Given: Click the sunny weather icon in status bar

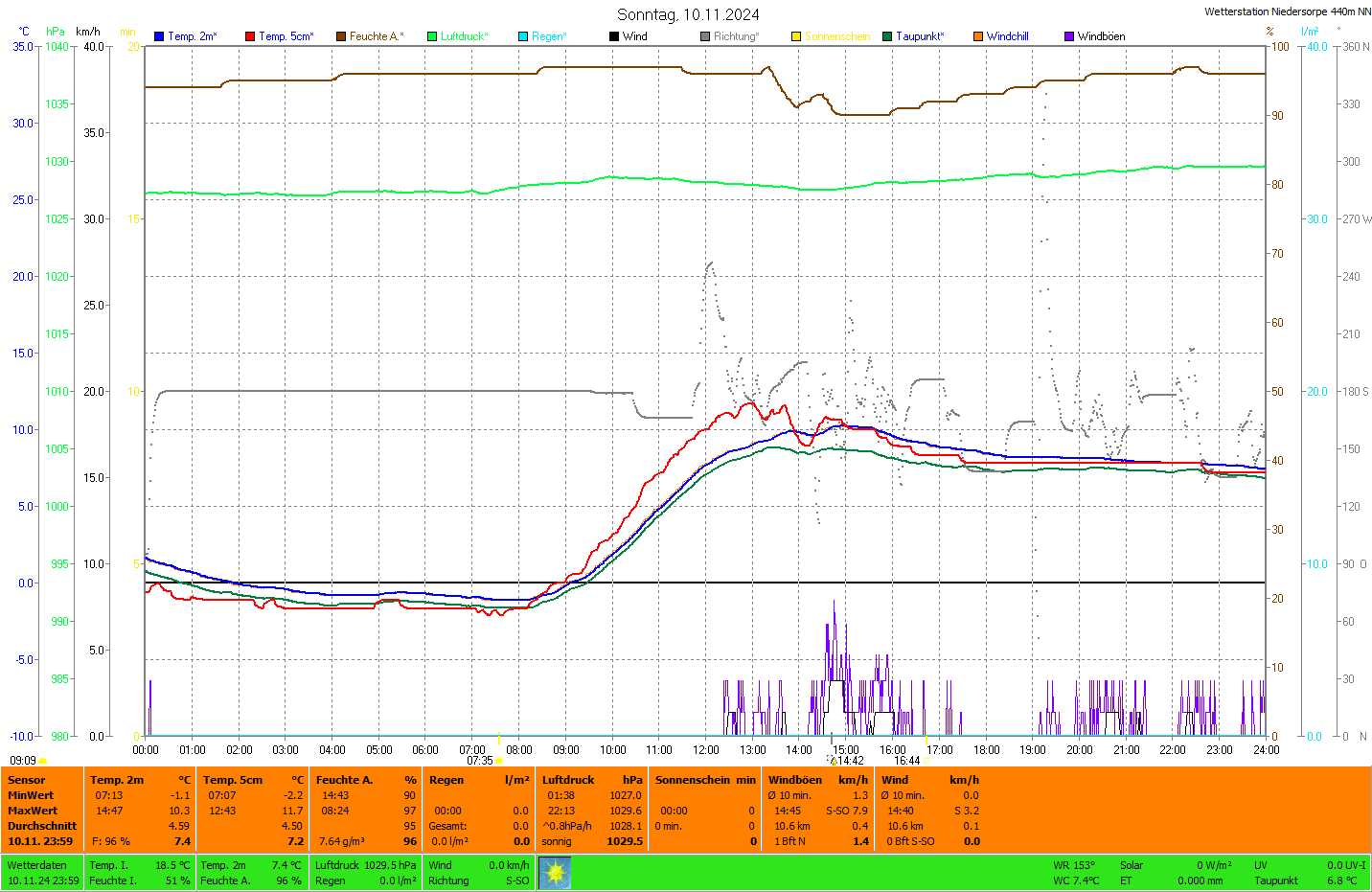Looking at the screenshot, I should pyautogui.click(x=555, y=873).
